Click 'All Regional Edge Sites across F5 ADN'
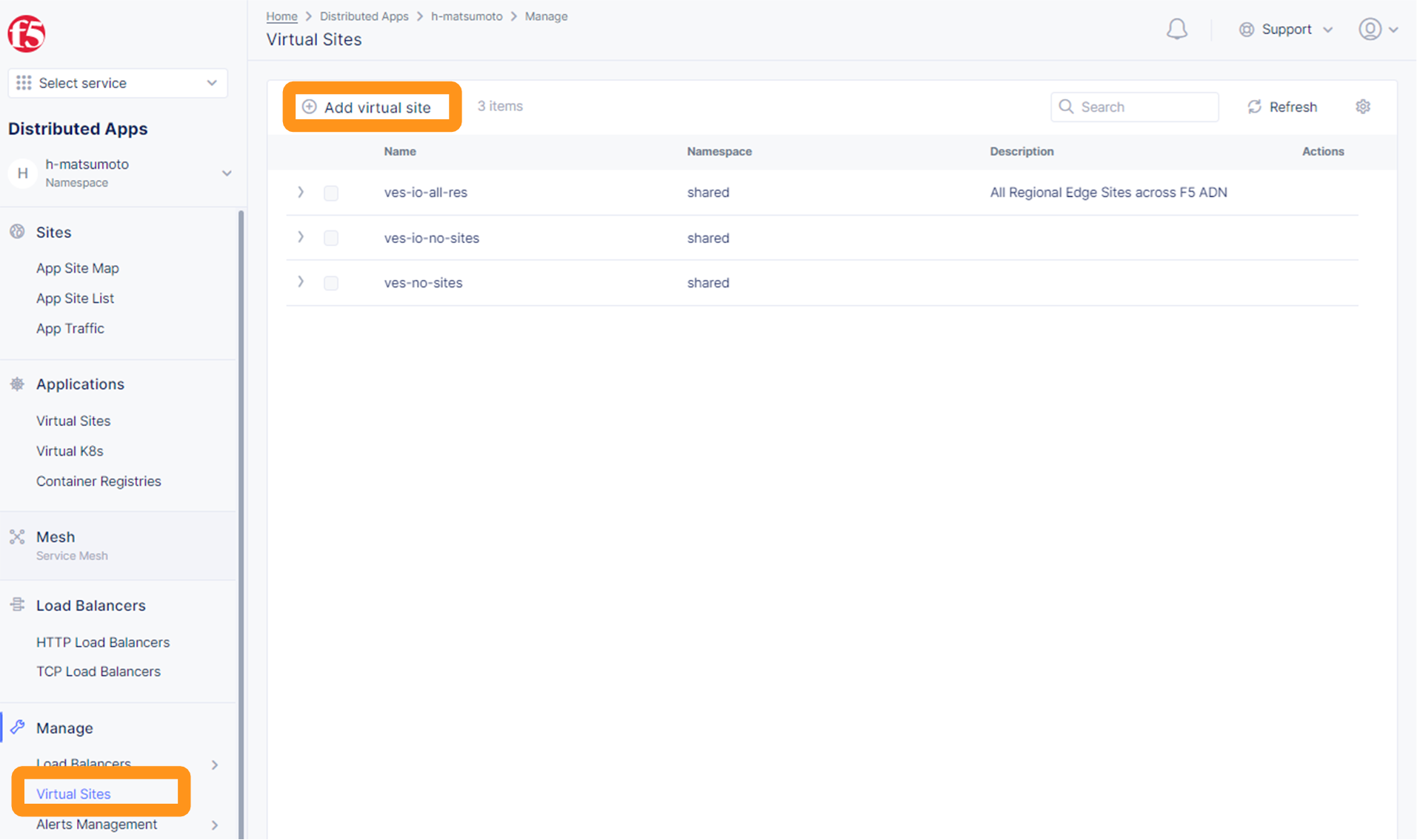Screen dimensions: 1417x840 (x=1108, y=193)
